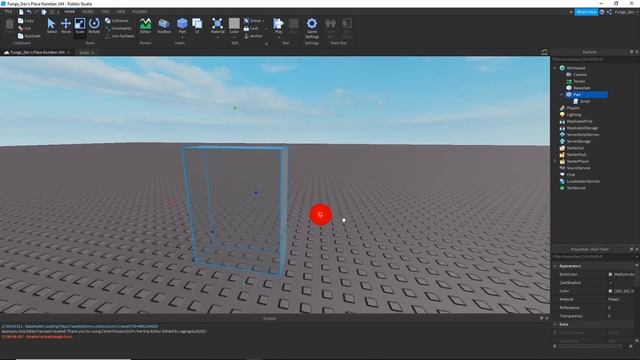Activate the Move tool
640x360 pixels.
pos(66,26)
